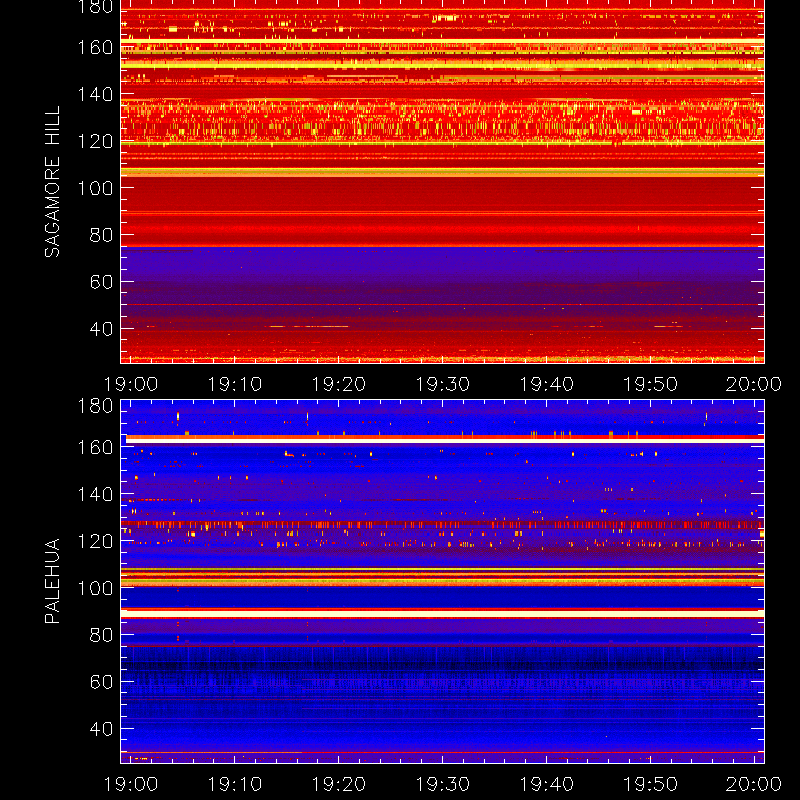Select the 100 tick label on Sagamore Hill axis
Viewport: 800px width, 800px height.
point(95,188)
